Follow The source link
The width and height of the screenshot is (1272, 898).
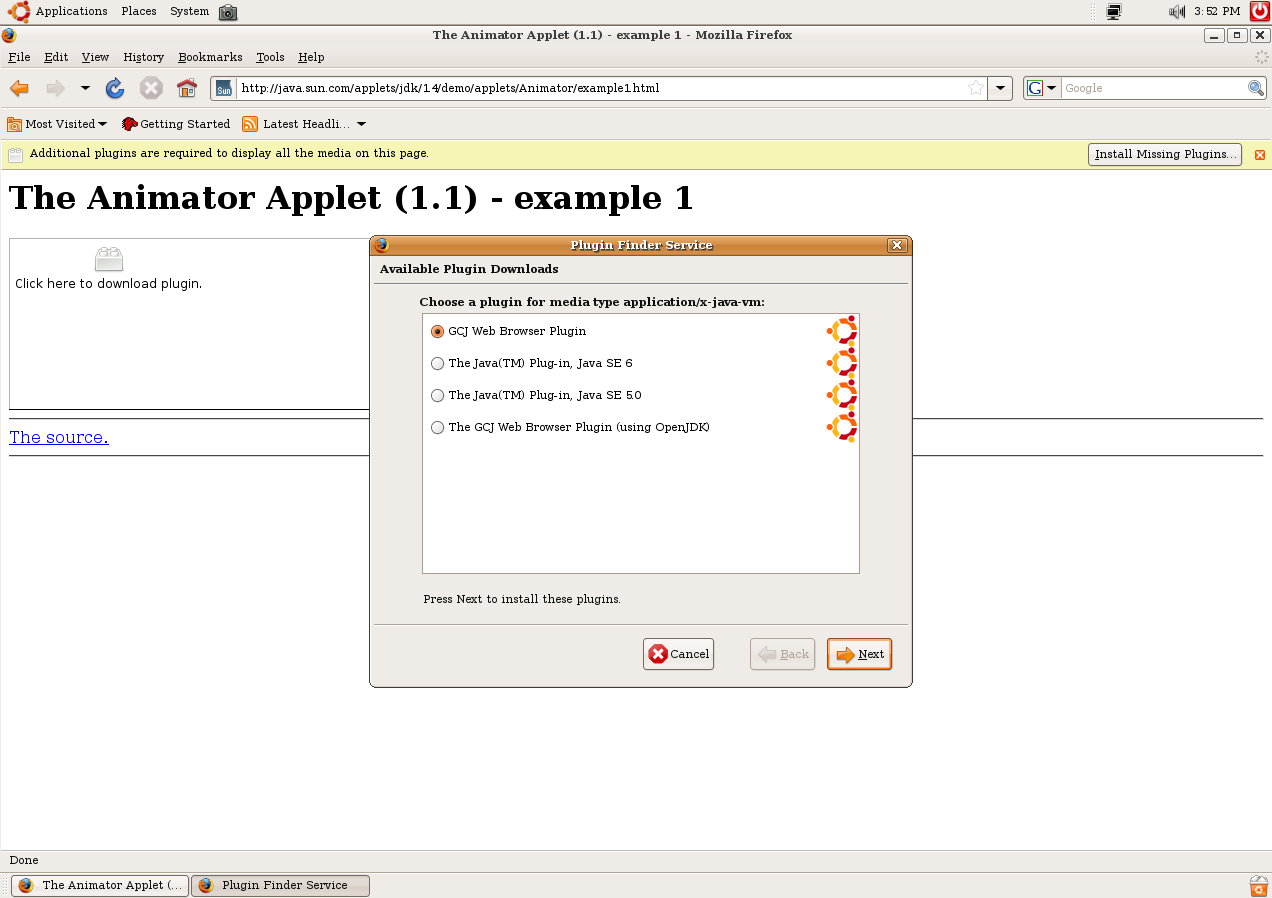tap(59, 437)
